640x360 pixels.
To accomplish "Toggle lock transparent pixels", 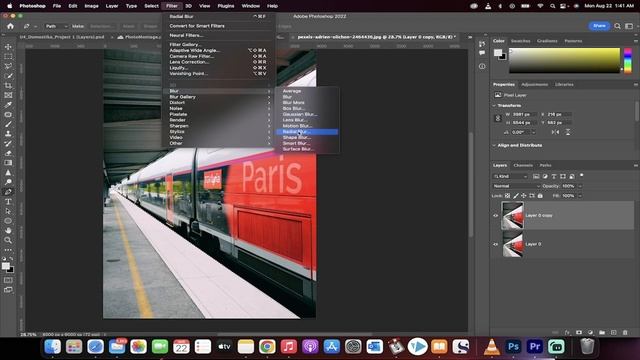I will (x=507, y=196).
